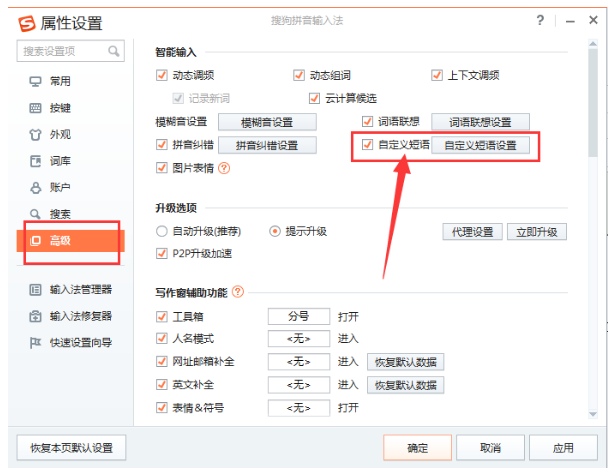Click the 模糊音设置 button
The height and width of the screenshot is (474, 612).
click(267, 123)
